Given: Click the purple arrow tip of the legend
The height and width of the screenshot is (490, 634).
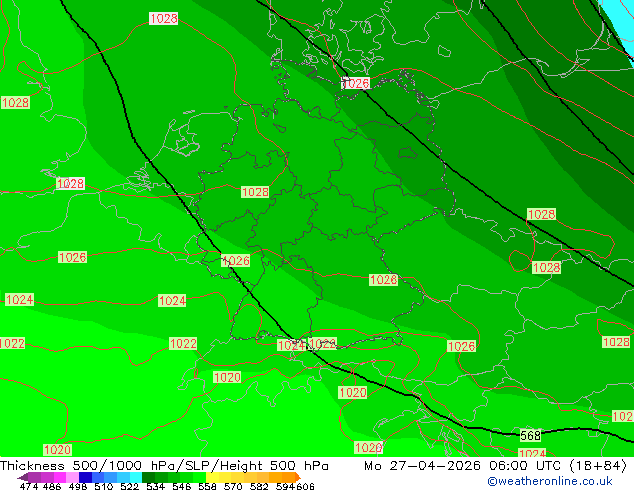Looking at the screenshot, I should pos(23,478).
